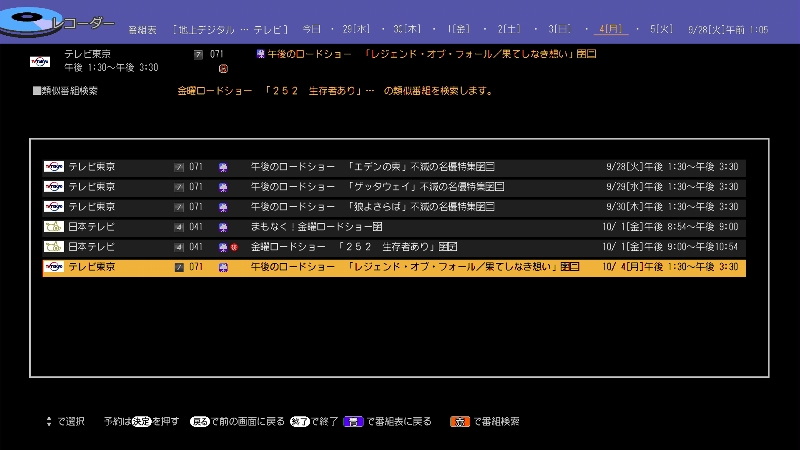Select 狼よさらば program row

394,207
